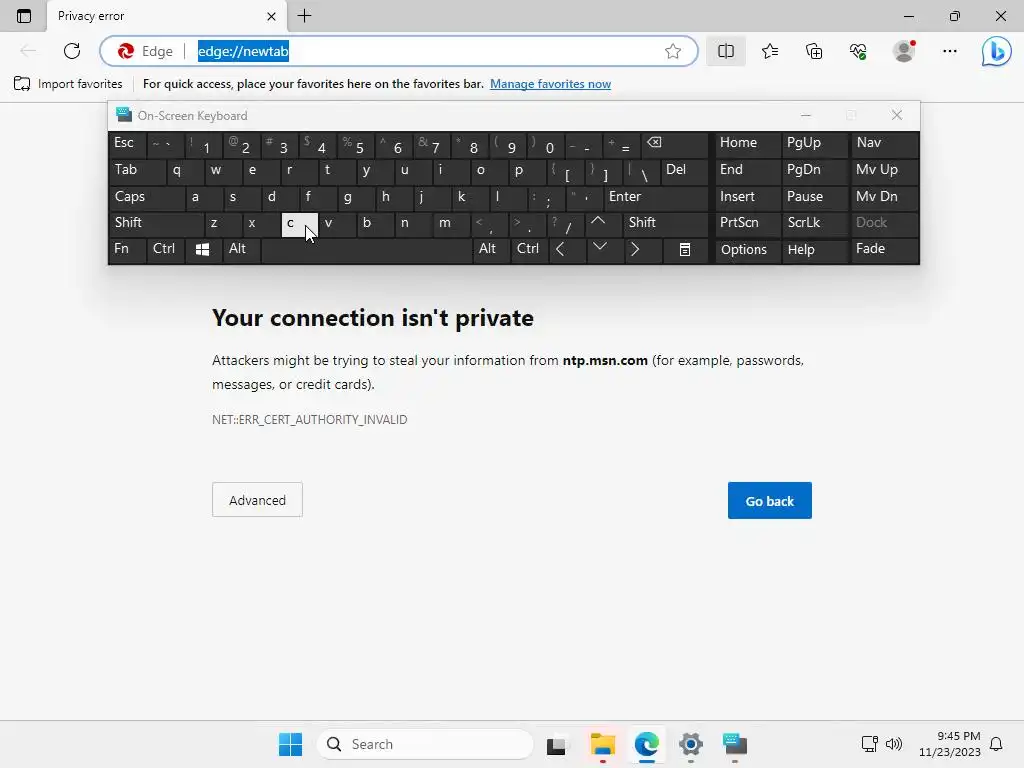Open a new tab with plus button
Screen dimensions: 1024x768
tap(304, 16)
